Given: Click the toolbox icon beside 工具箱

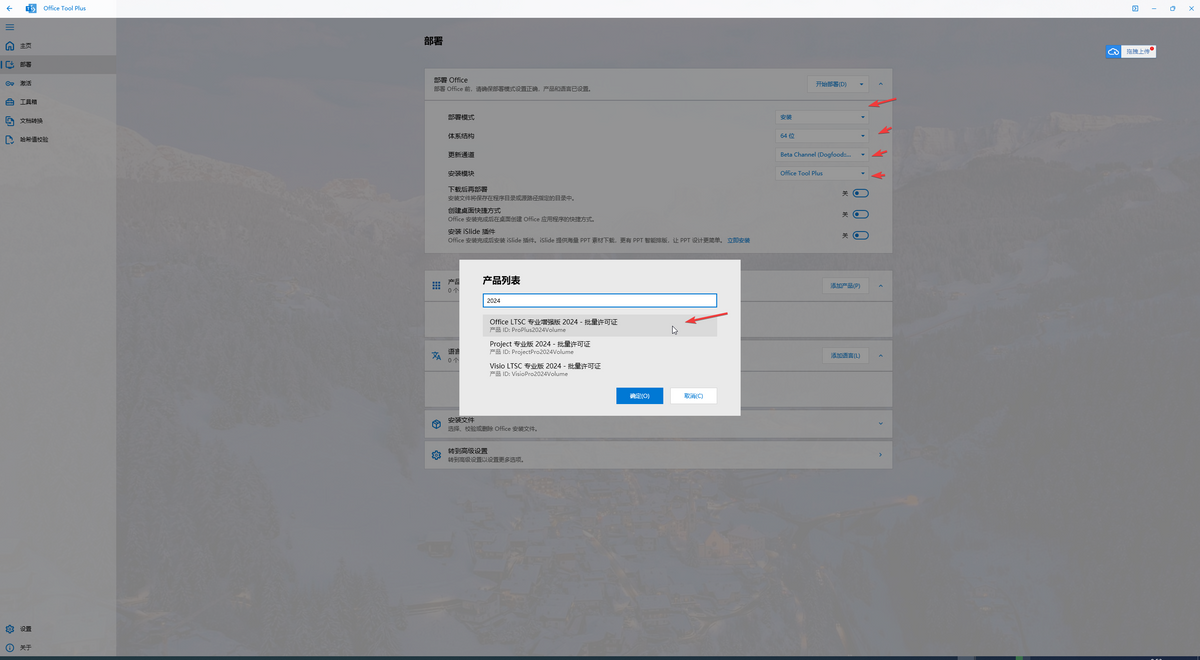Looking at the screenshot, I should (x=10, y=102).
